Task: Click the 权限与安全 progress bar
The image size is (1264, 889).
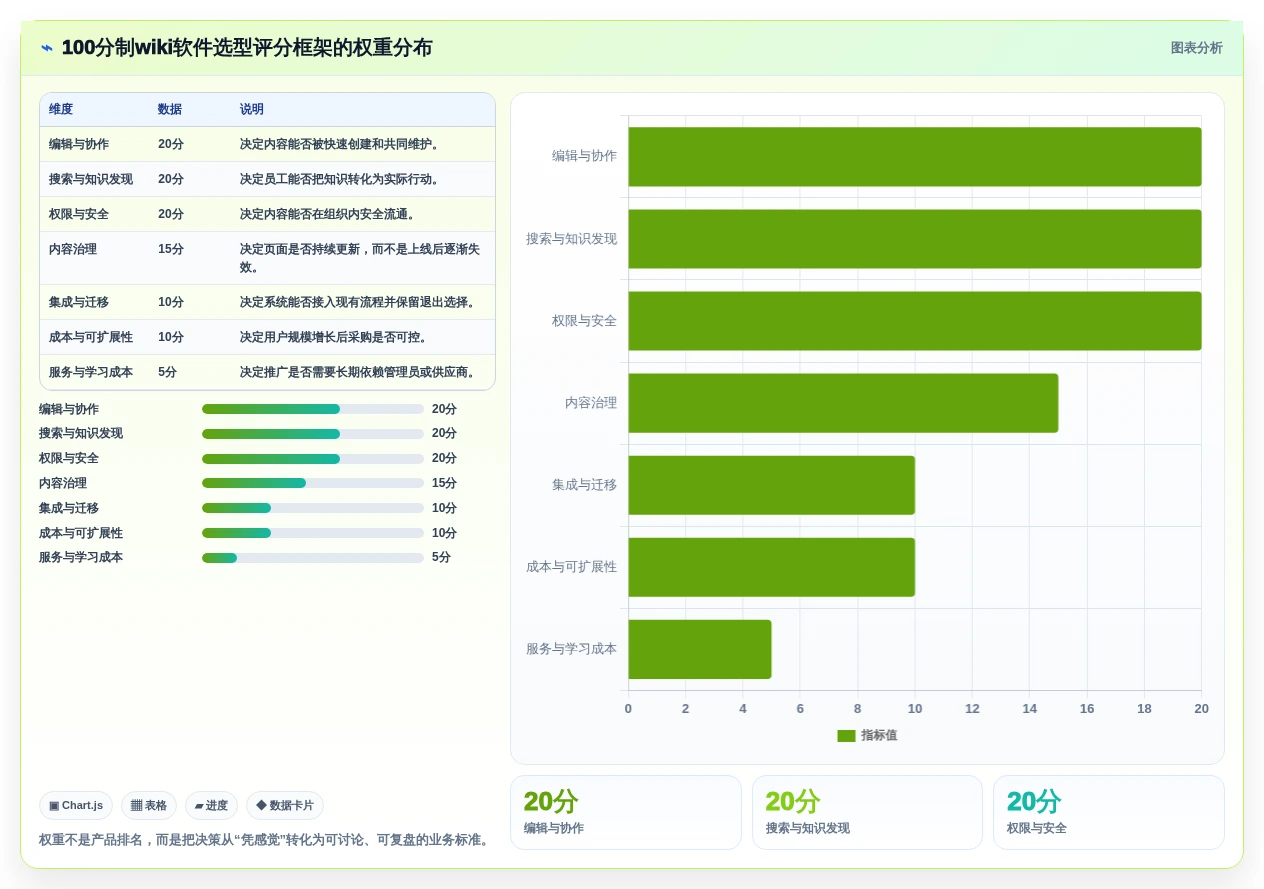Action: [313, 459]
